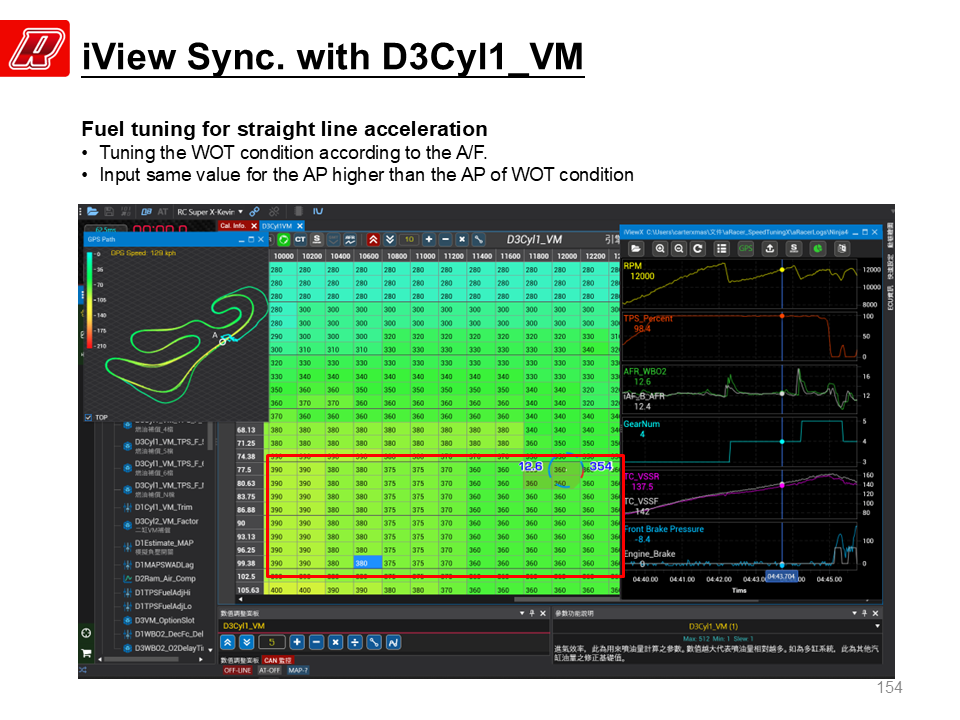Click the MAP-7 status indicator

(x=298, y=670)
